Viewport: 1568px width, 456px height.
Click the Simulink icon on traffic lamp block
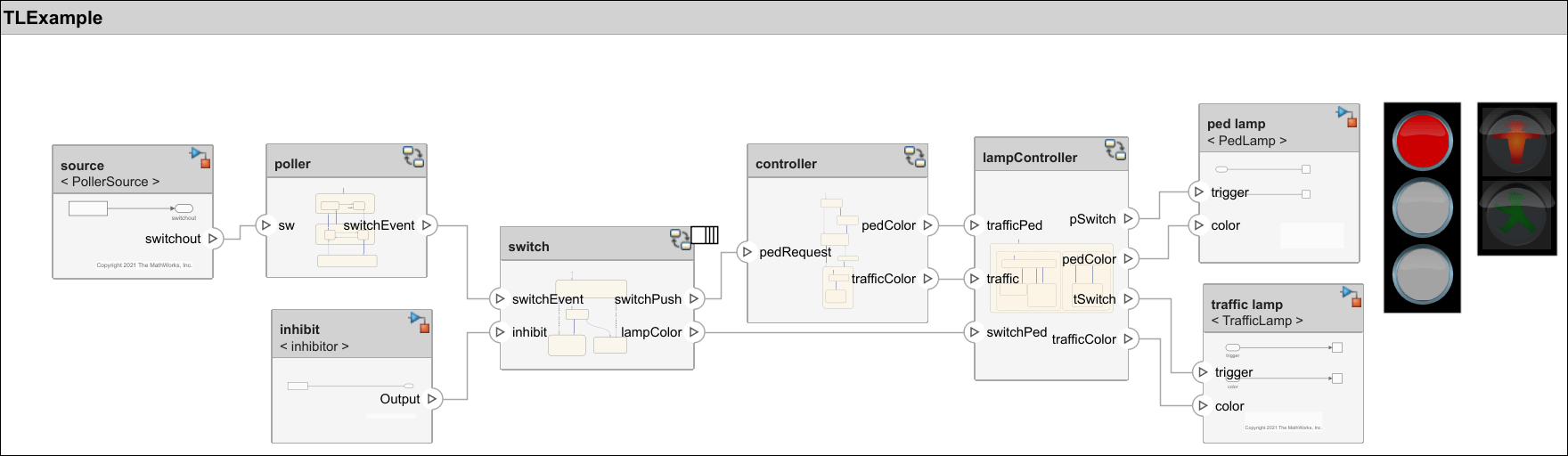1352,297
